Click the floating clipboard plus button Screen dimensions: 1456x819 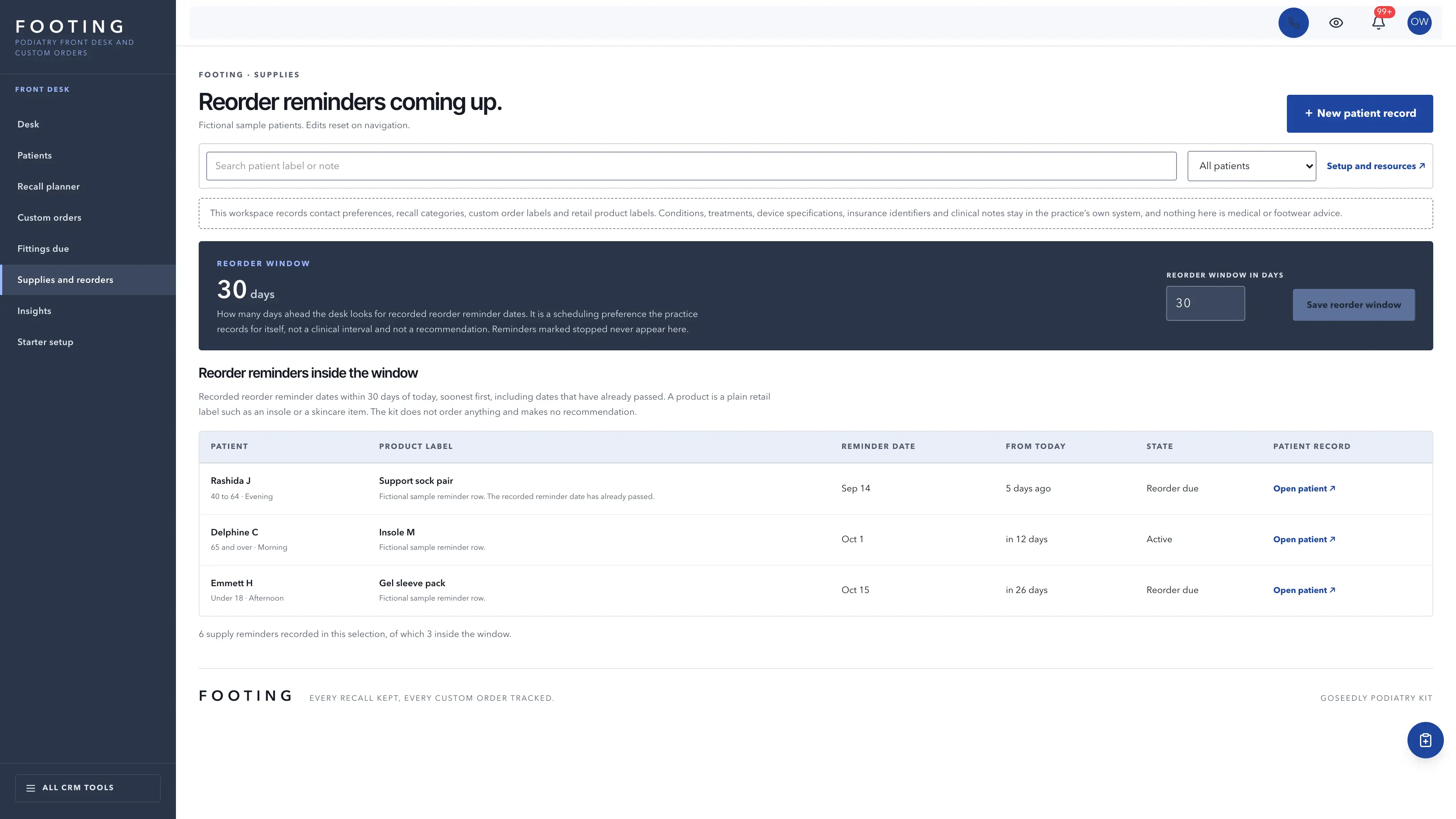click(1425, 740)
